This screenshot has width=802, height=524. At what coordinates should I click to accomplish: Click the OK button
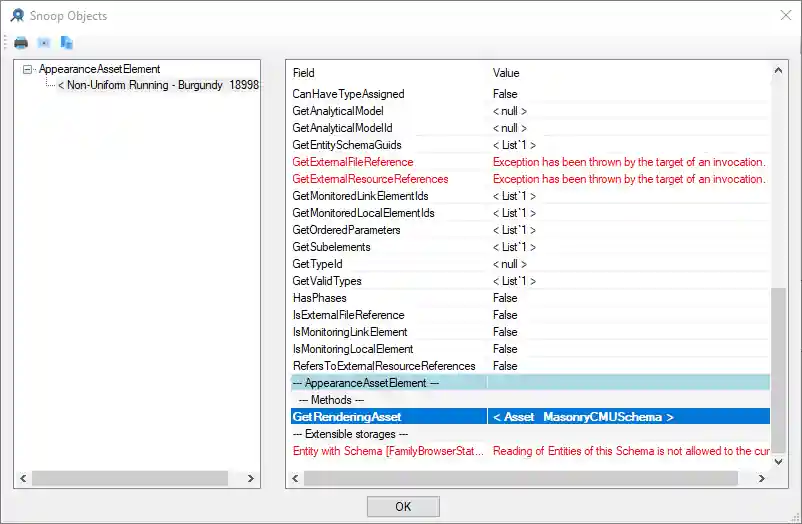coord(402,506)
